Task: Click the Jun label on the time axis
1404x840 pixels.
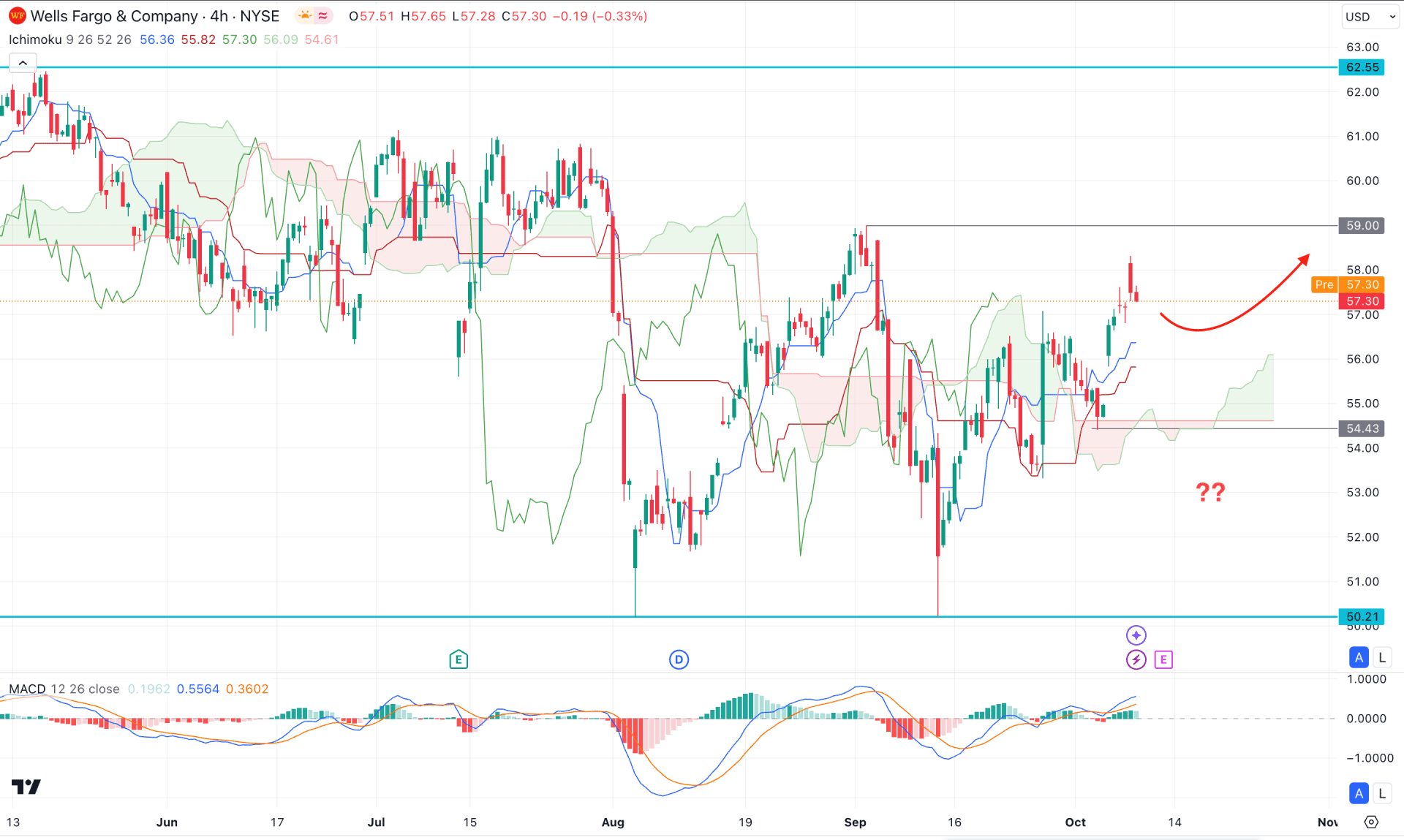Action: (x=167, y=822)
